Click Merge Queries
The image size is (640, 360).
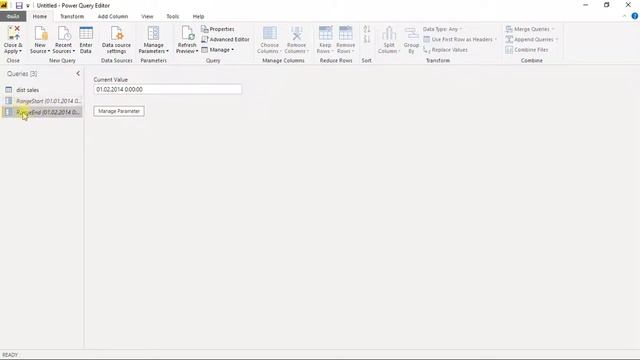530,29
